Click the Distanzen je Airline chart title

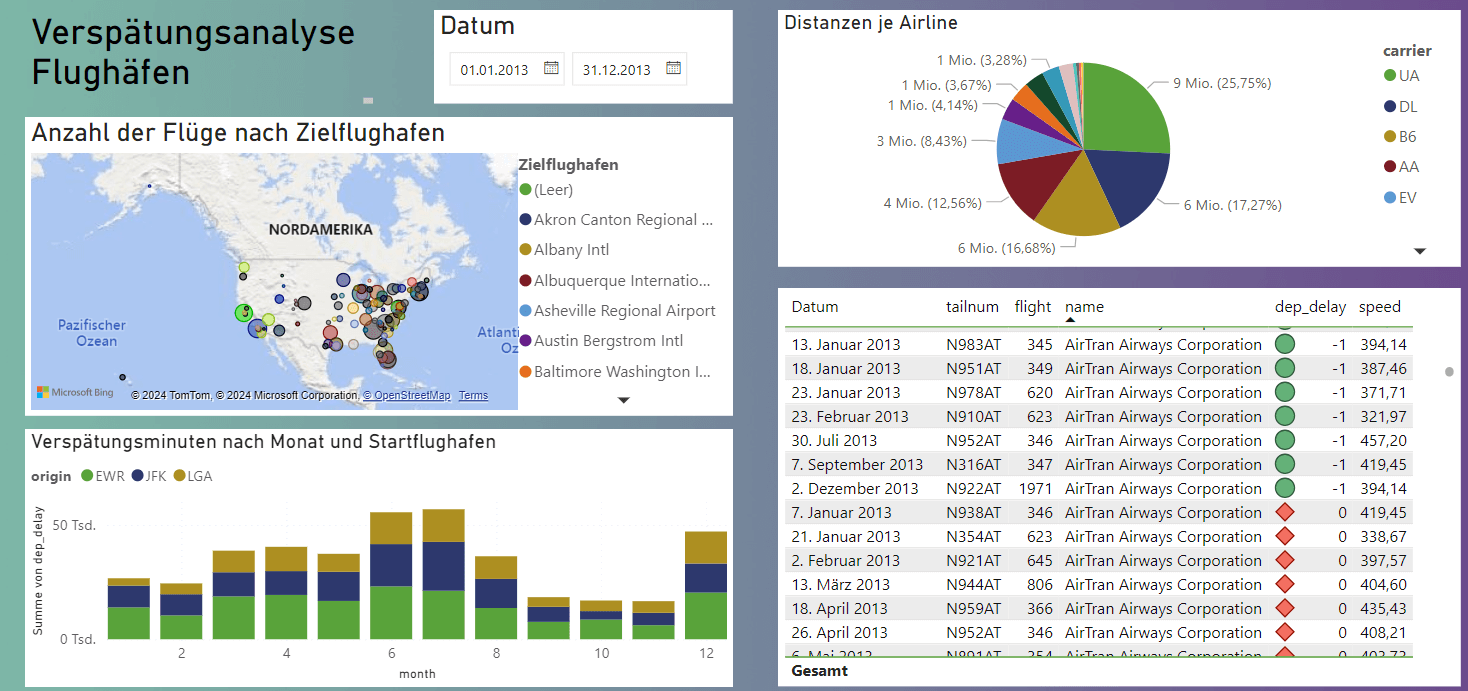coord(871,22)
